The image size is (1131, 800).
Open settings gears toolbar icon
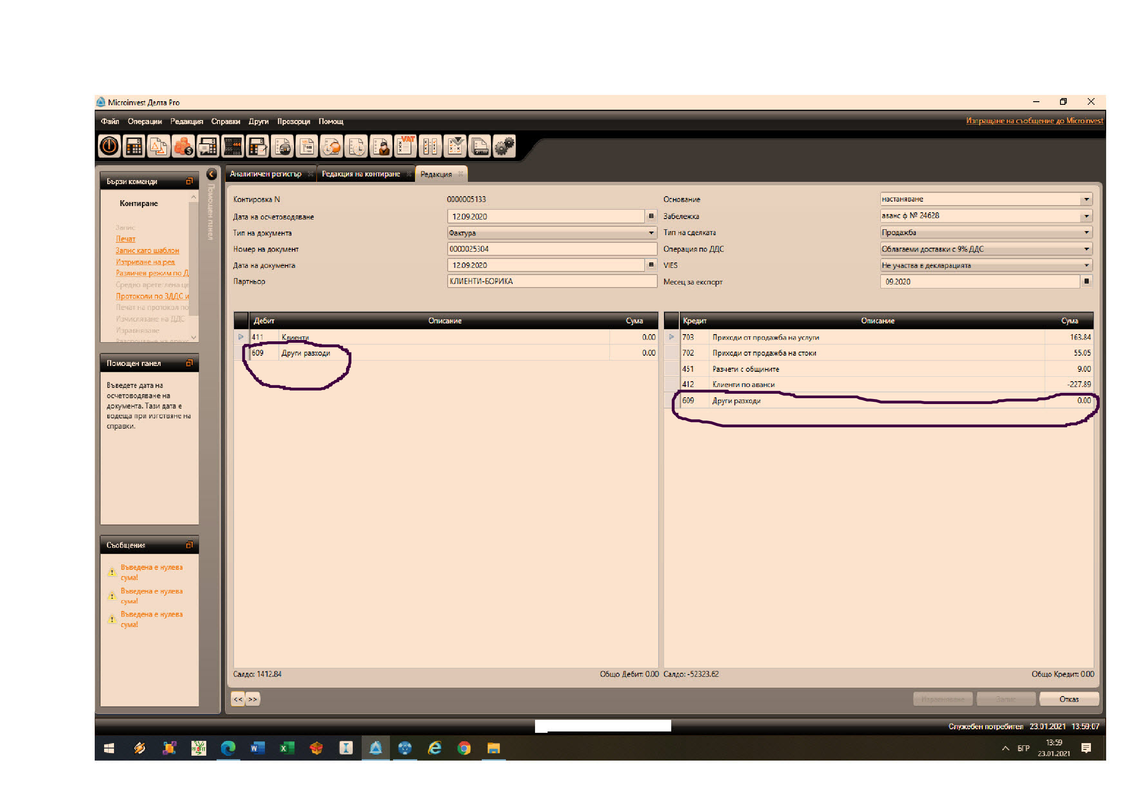504,146
